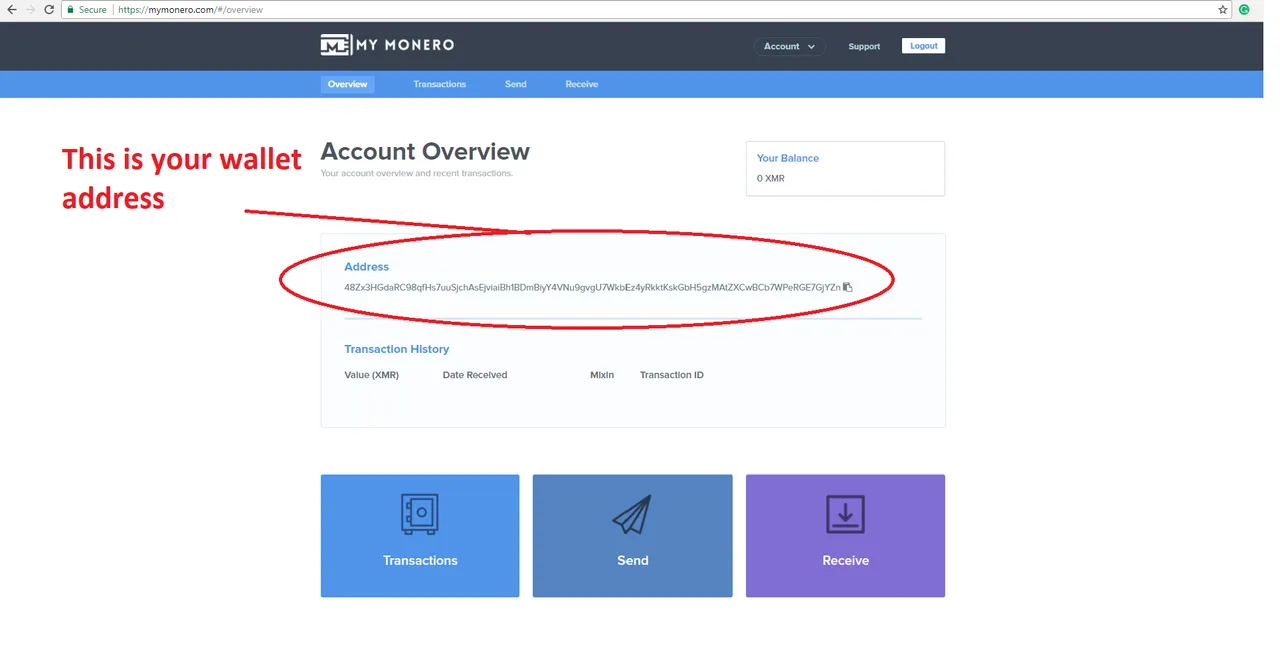1280x670 pixels.
Task: Click the Transaction ID column header
Action: (x=672, y=375)
